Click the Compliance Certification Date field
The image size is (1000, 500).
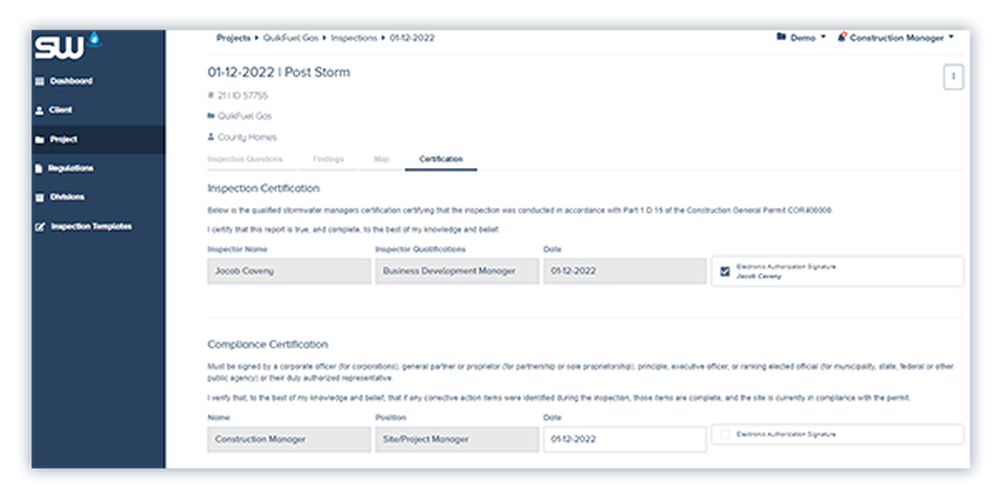coord(624,439)
